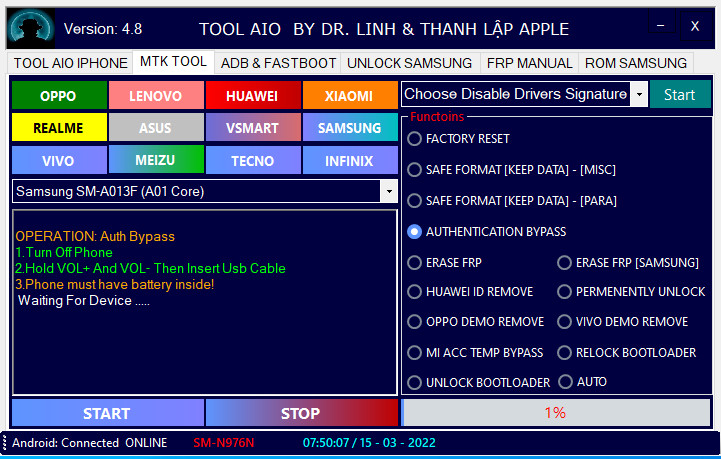
Task: Choose the ERASE FRP radio option
Action: (x=444, y=263)
